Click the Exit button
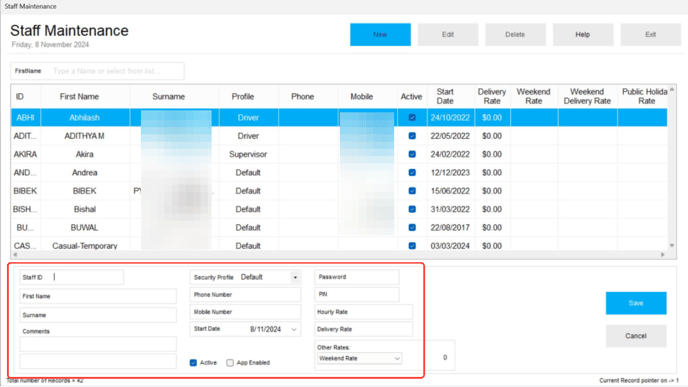This screenshot has width=688, height=387. click(650, 35)
